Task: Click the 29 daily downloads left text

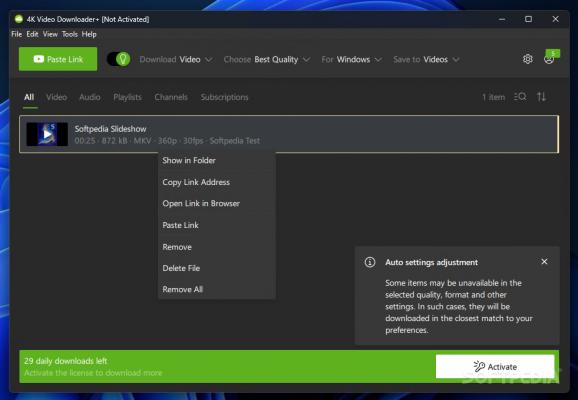Action: click(x=66, y=361)
